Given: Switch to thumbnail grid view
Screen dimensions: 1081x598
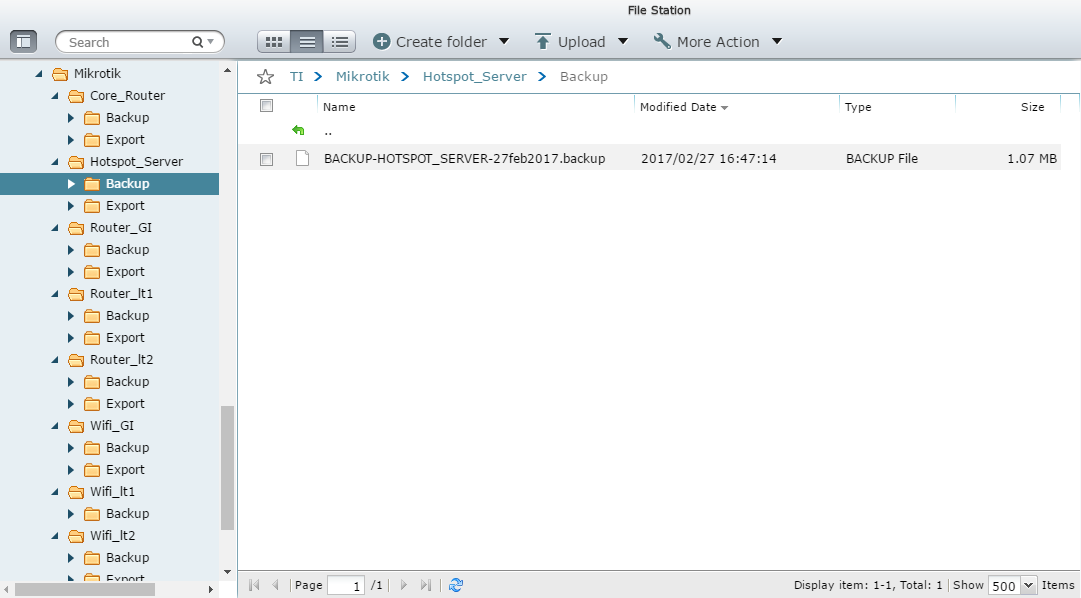Looking at the screenshot, I should click(274, 42).
